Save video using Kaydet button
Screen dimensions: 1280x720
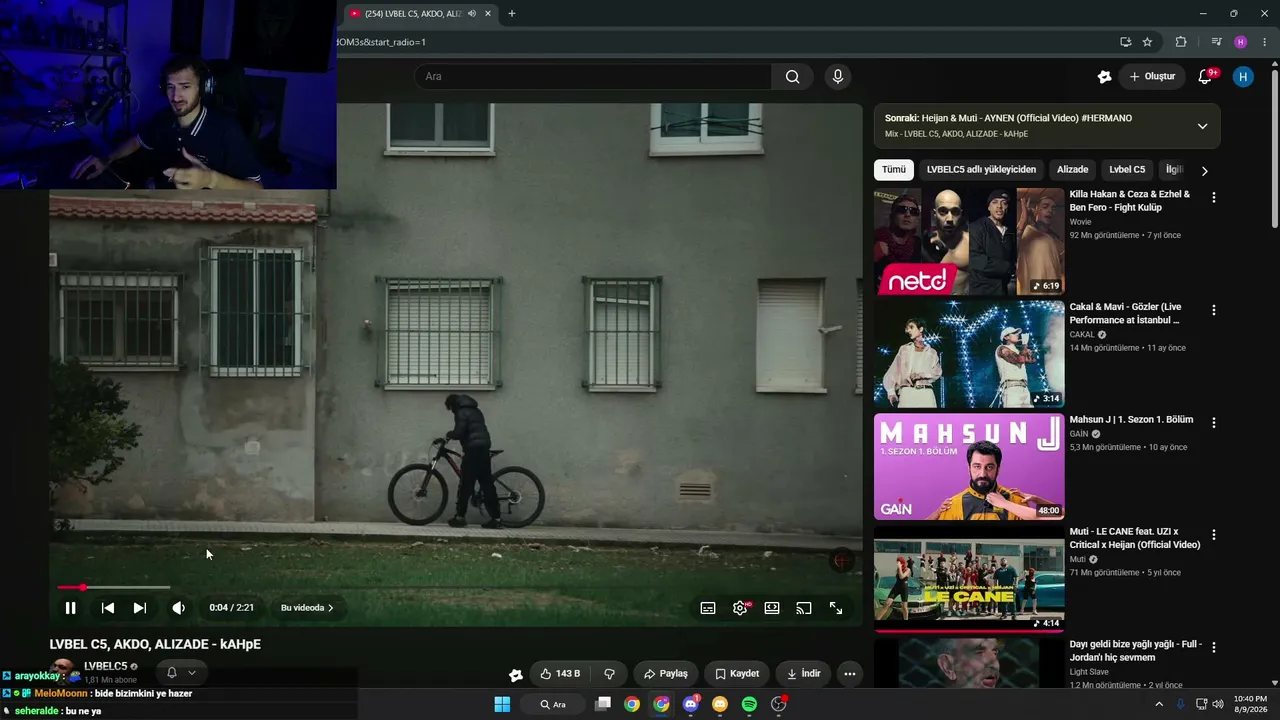pyautogui.click(x=737, y=674)
